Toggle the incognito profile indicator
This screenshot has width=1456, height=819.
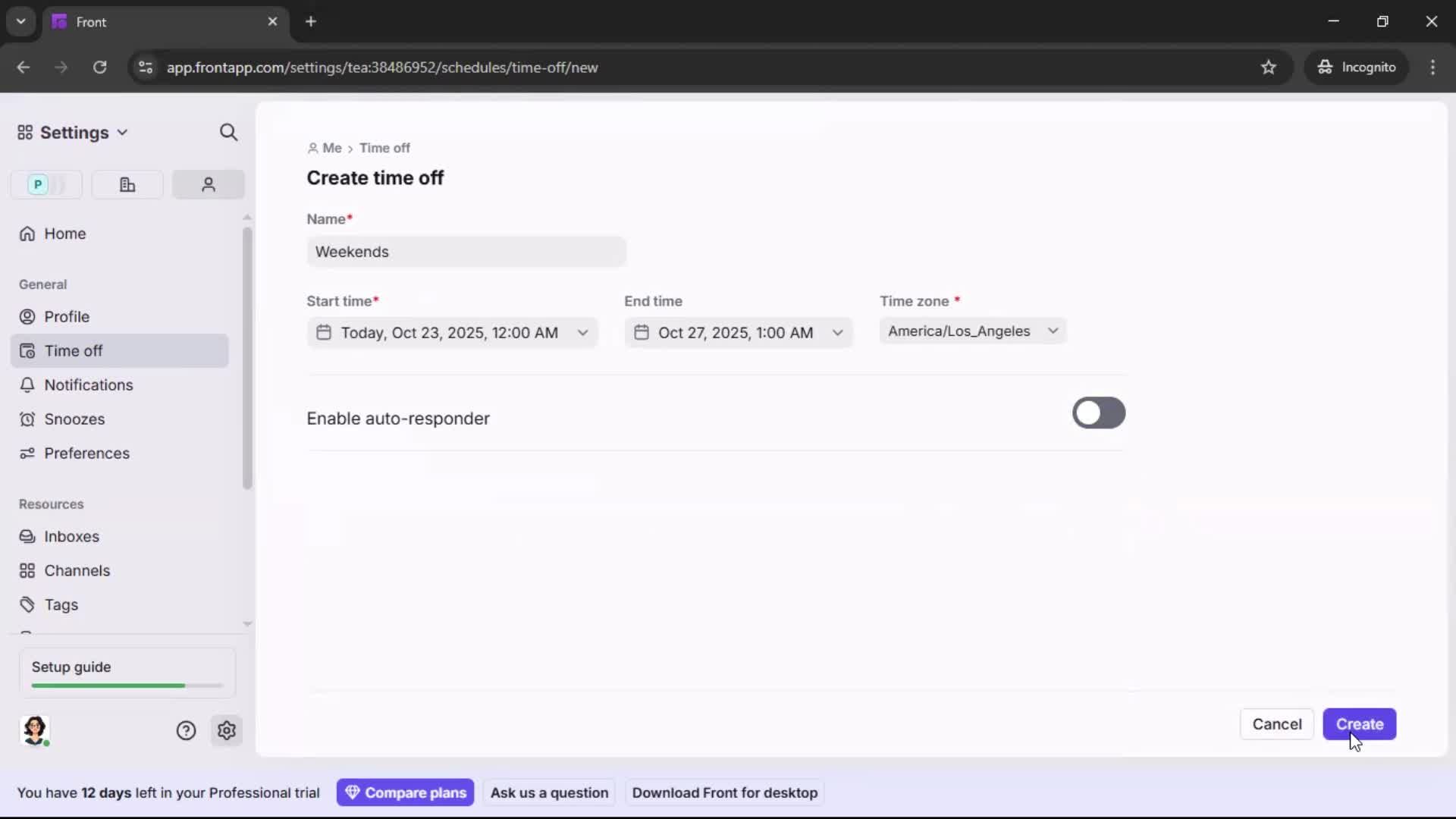click(x=1357, y=67)
